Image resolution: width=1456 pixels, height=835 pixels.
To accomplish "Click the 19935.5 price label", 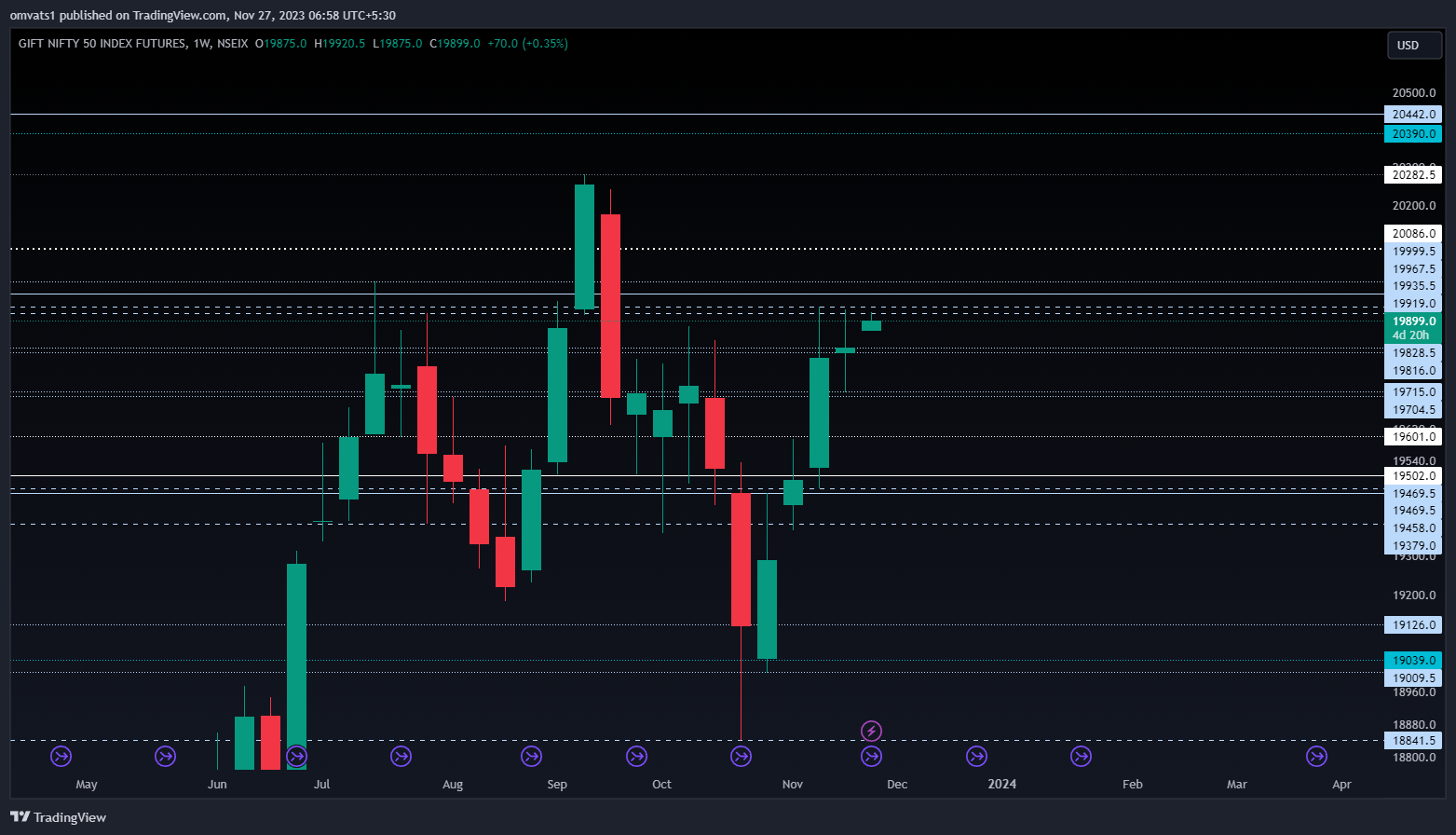I will 1413,287.
